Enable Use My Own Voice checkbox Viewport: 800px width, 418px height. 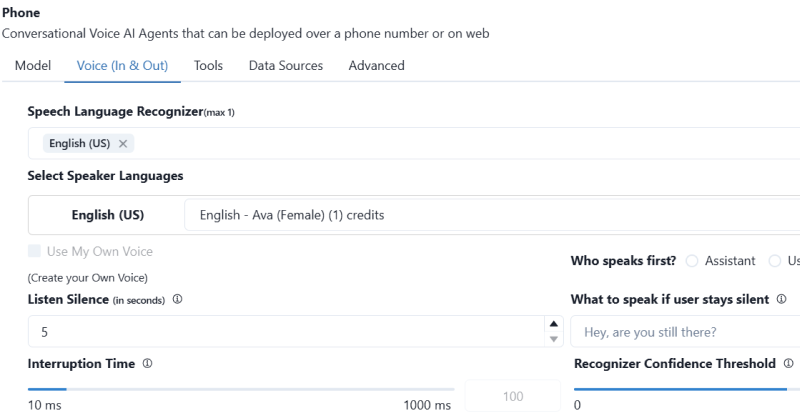click(35, 252)
